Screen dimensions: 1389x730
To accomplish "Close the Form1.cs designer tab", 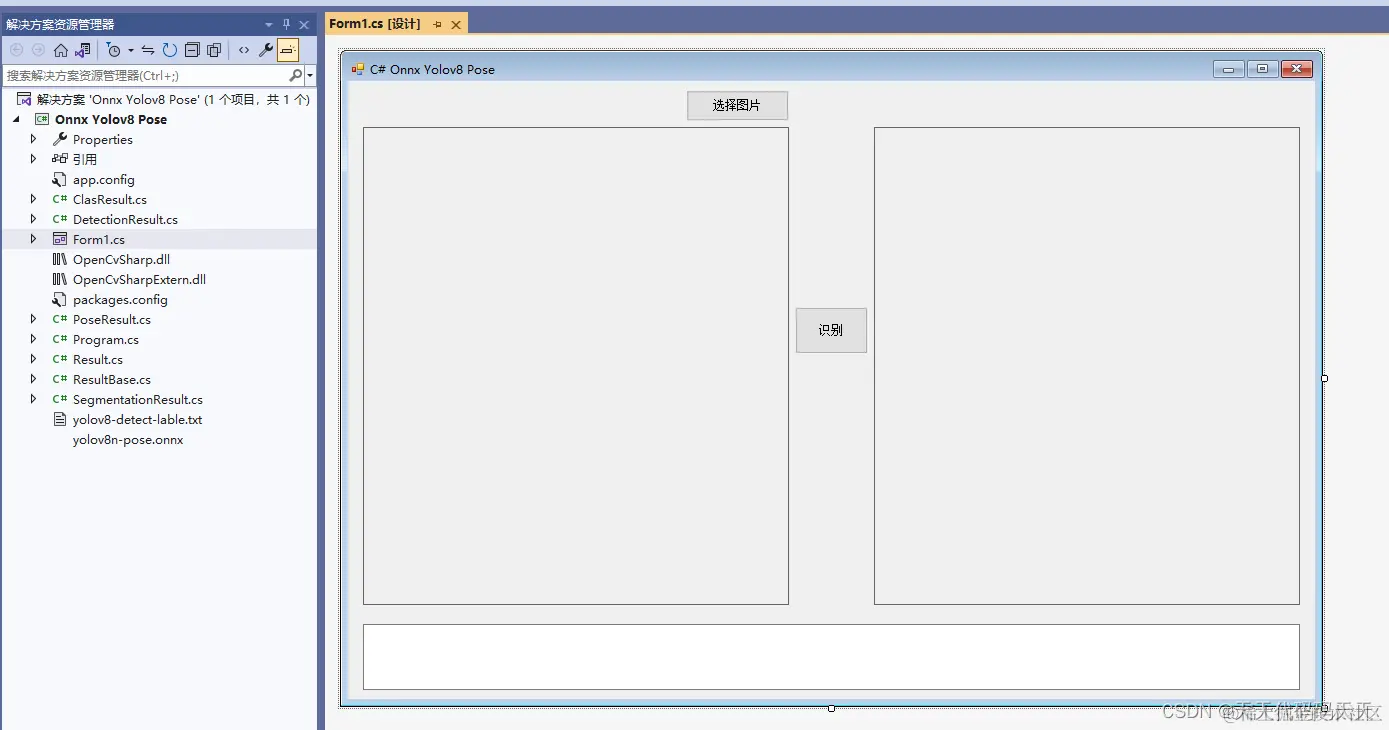I will click(456, 24).
